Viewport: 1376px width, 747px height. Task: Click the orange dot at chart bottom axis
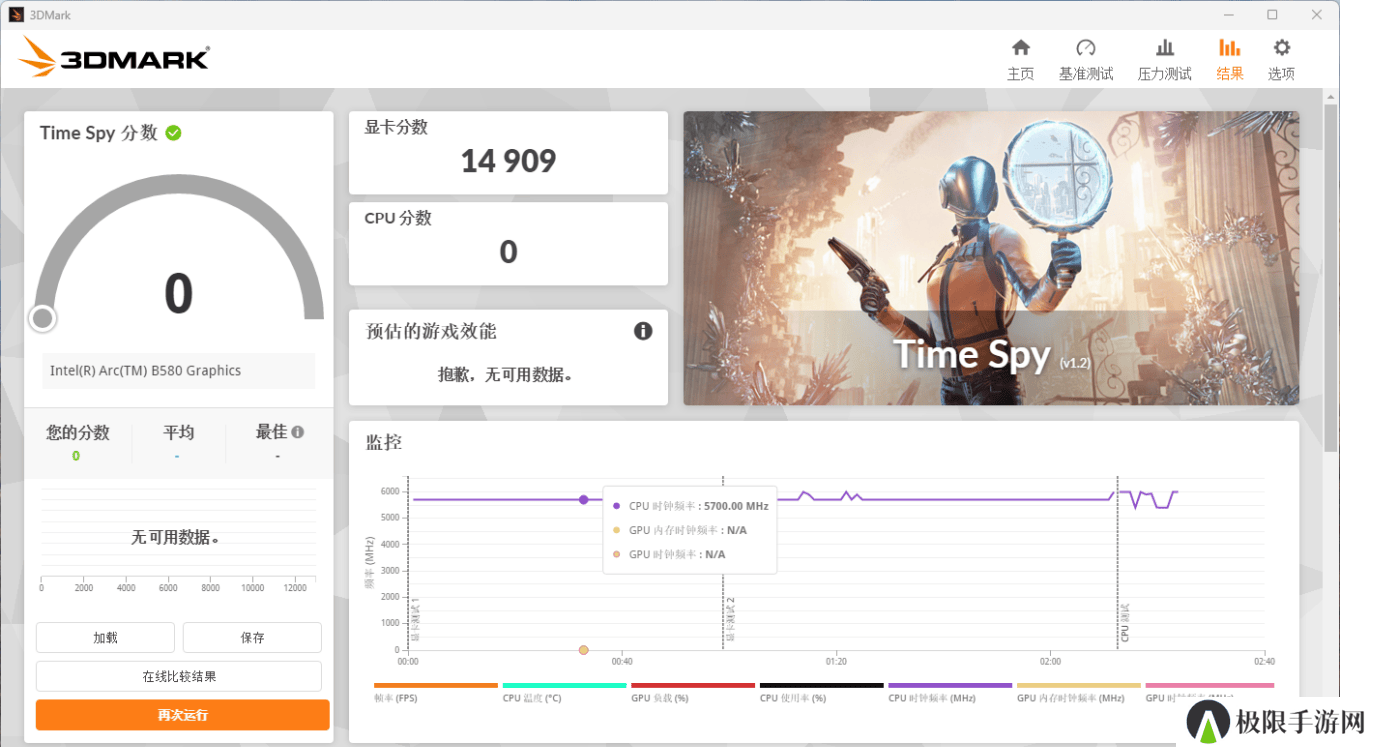pos(584,650)
